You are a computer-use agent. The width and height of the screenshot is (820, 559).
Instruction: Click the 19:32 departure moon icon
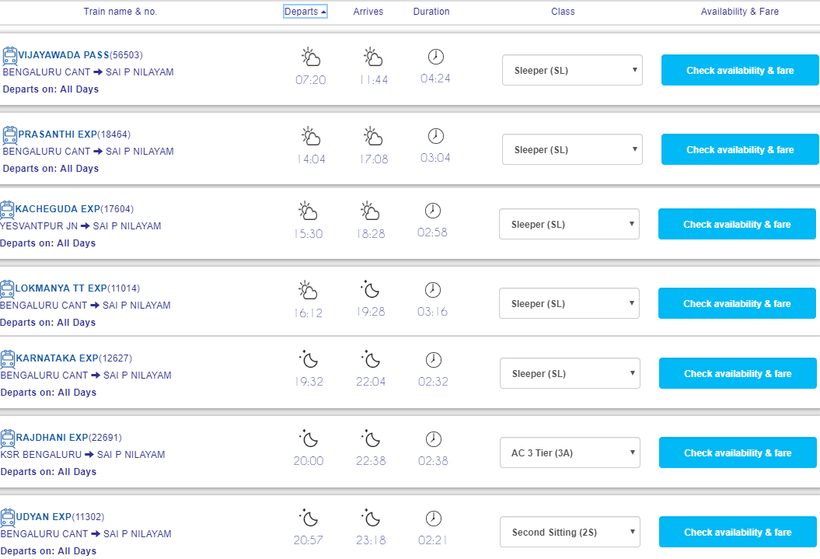(309, 360)
